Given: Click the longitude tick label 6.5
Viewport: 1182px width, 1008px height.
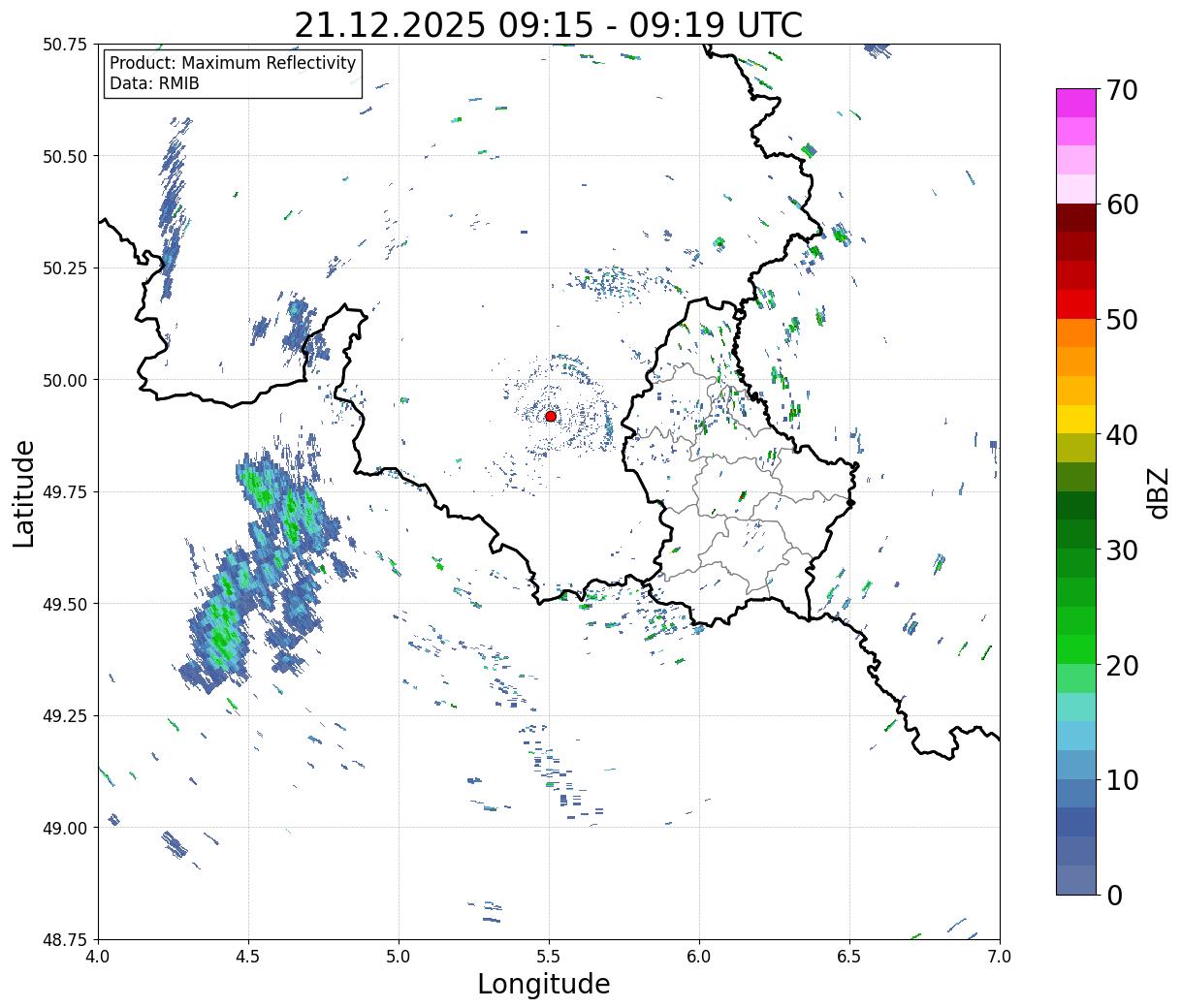Looking at the screenshot, I should click(x=849, y=956).
